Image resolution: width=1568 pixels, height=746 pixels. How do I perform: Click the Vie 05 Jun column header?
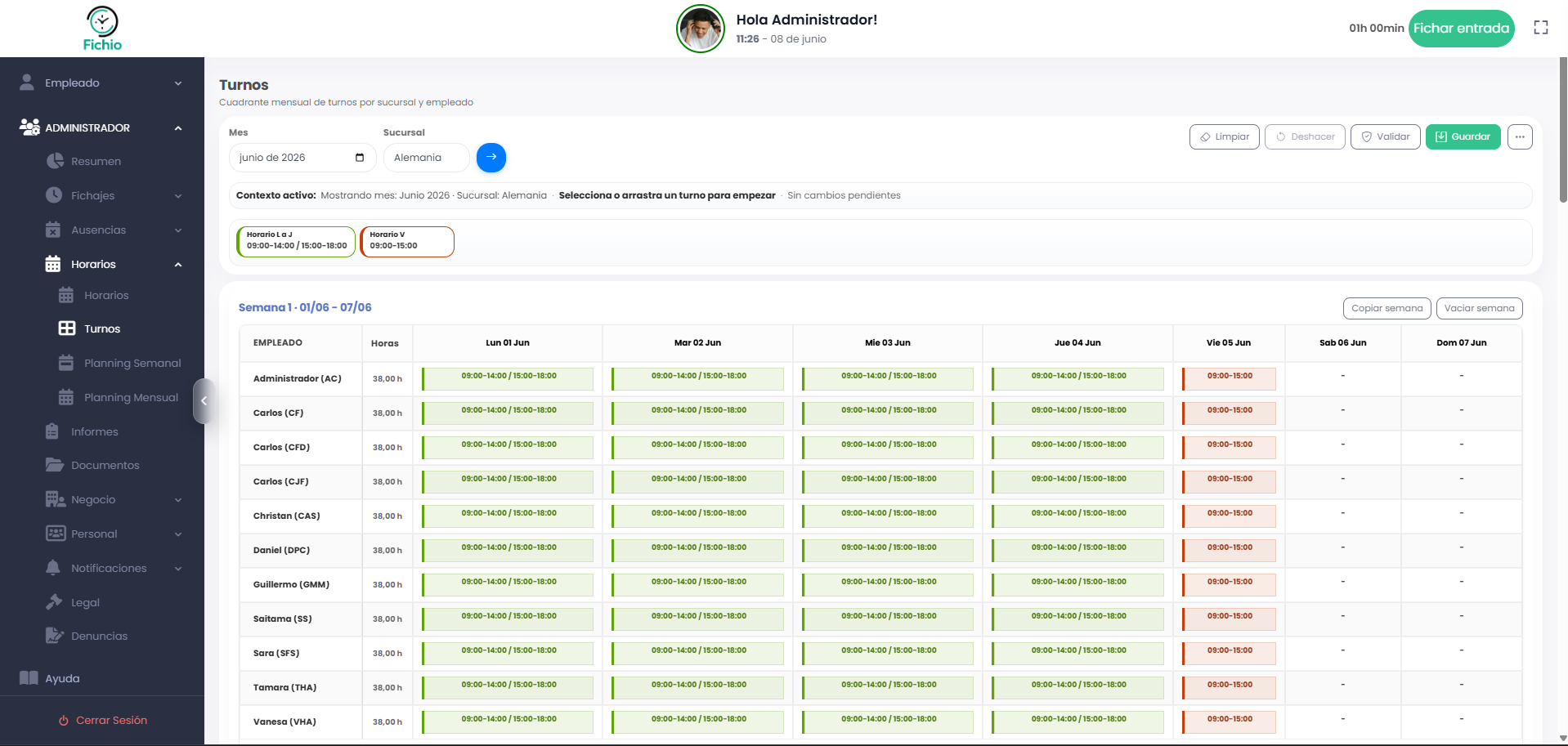(1229, 343)
